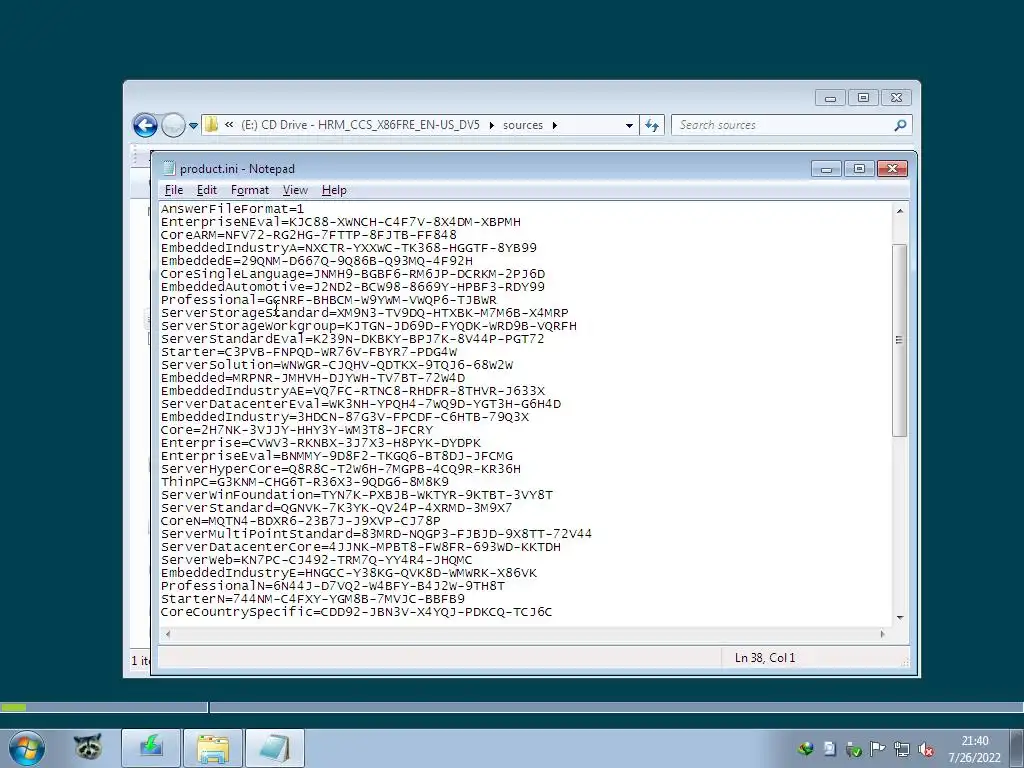The width and height of the screenshot is (1024, 768).
Task: Open the 21:40 clock and date
Action: coord(974,749)
